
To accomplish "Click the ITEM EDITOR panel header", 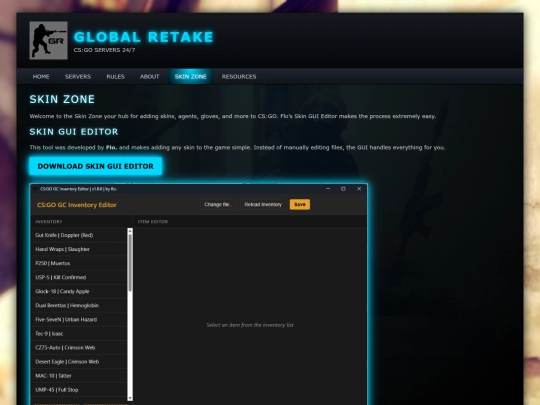I will 153,222.
